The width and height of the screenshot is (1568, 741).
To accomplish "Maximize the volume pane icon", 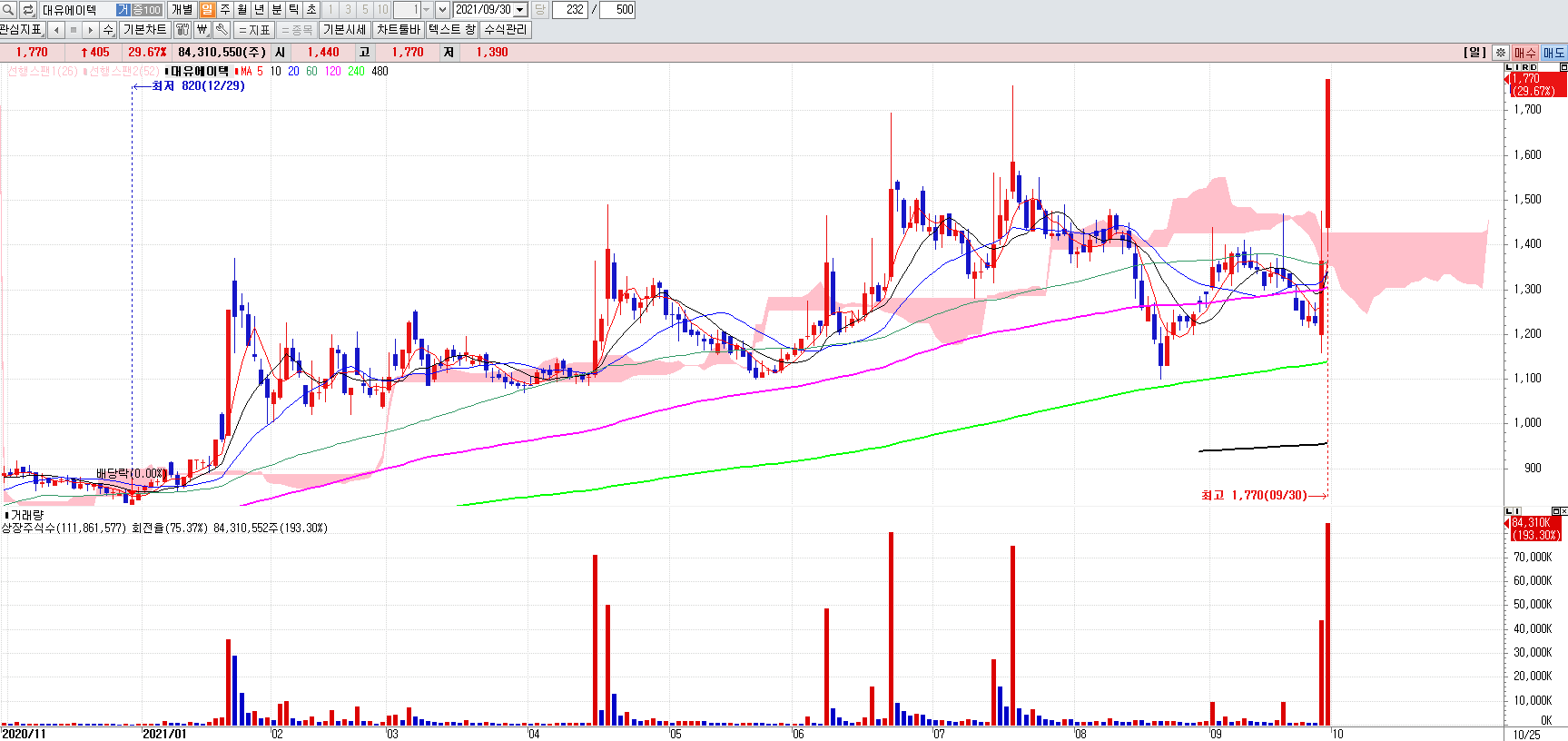I will pos(1555,511).
